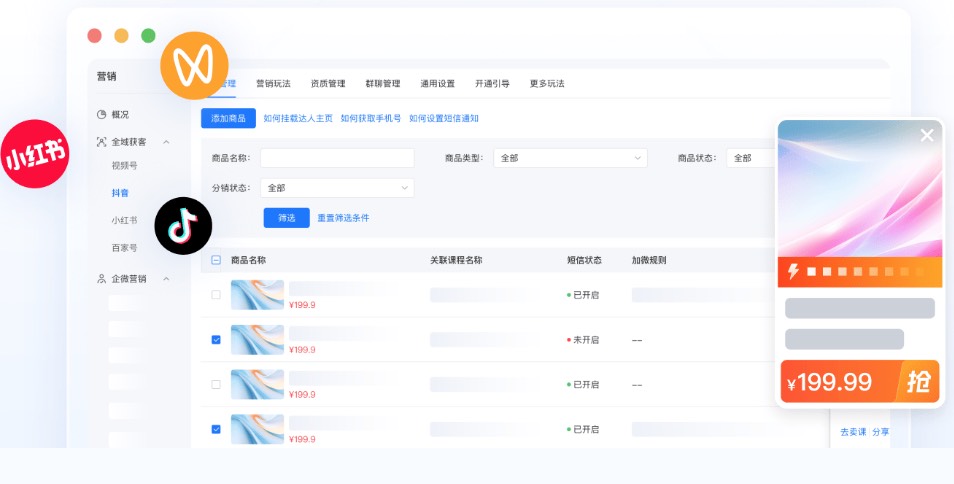Click the red 小红书 logo badge
This screenshot has width=954, height=484.
pos(35,153)
